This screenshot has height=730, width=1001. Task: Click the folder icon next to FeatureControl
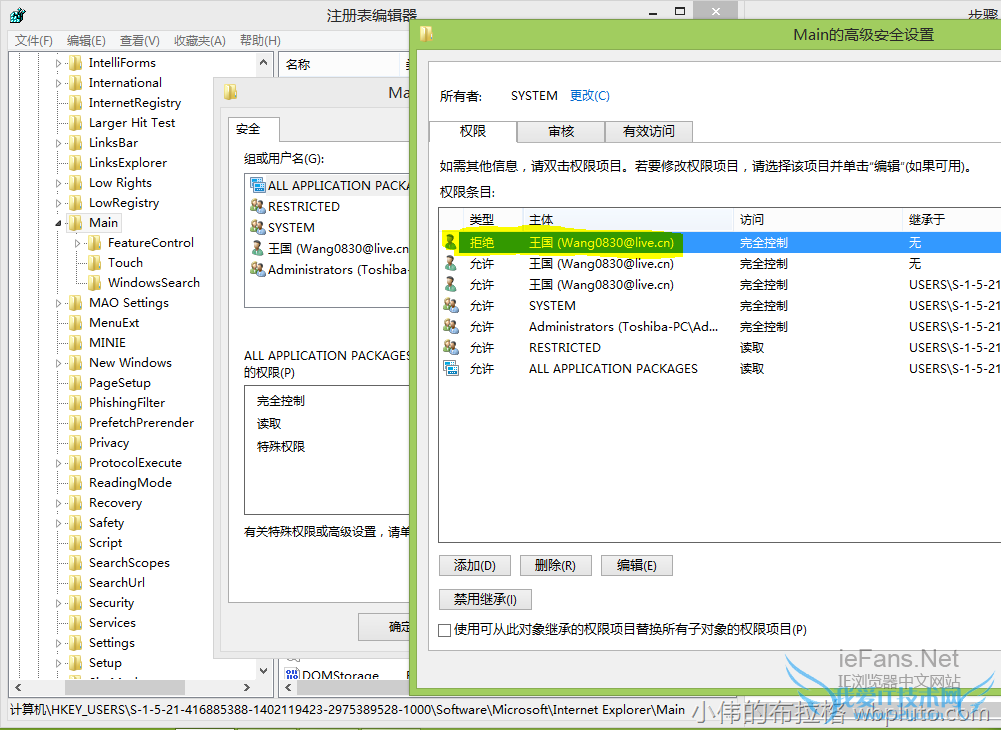click(94, 243)
